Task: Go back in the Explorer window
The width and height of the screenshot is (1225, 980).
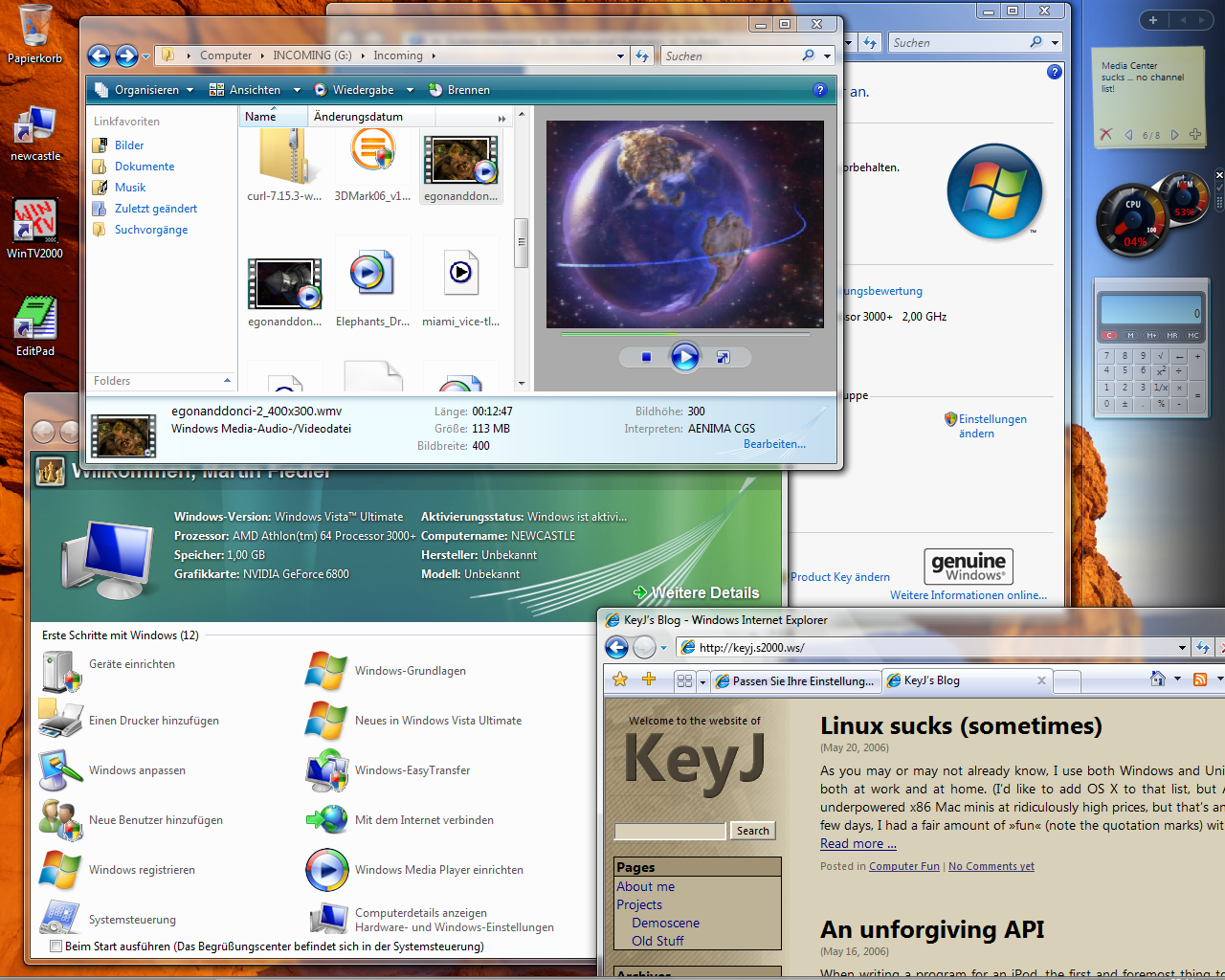Action: pyautogui.click(x=99, y=56)
